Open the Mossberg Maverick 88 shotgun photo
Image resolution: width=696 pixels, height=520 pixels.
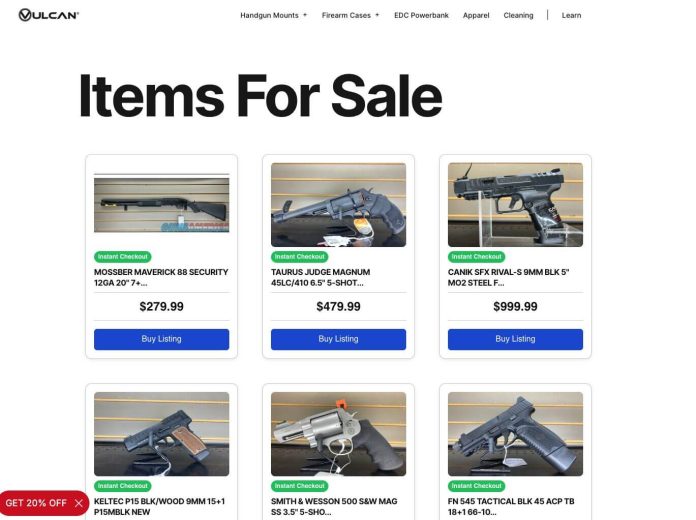pyautogui.click(x=162, y=203)
